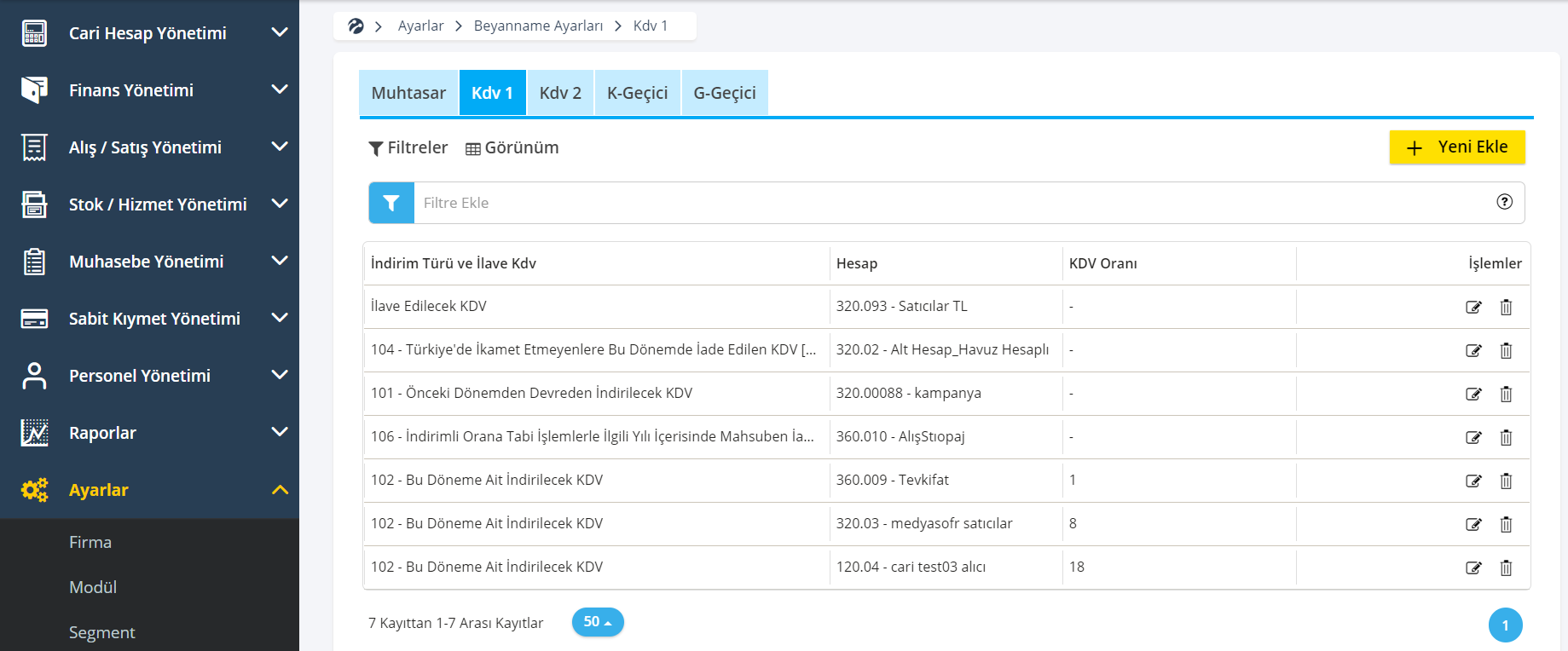Expand Sabit Kıymet Yönetimi chevron
This screenshot has height=651, width=1568.
tap(279, 318)
